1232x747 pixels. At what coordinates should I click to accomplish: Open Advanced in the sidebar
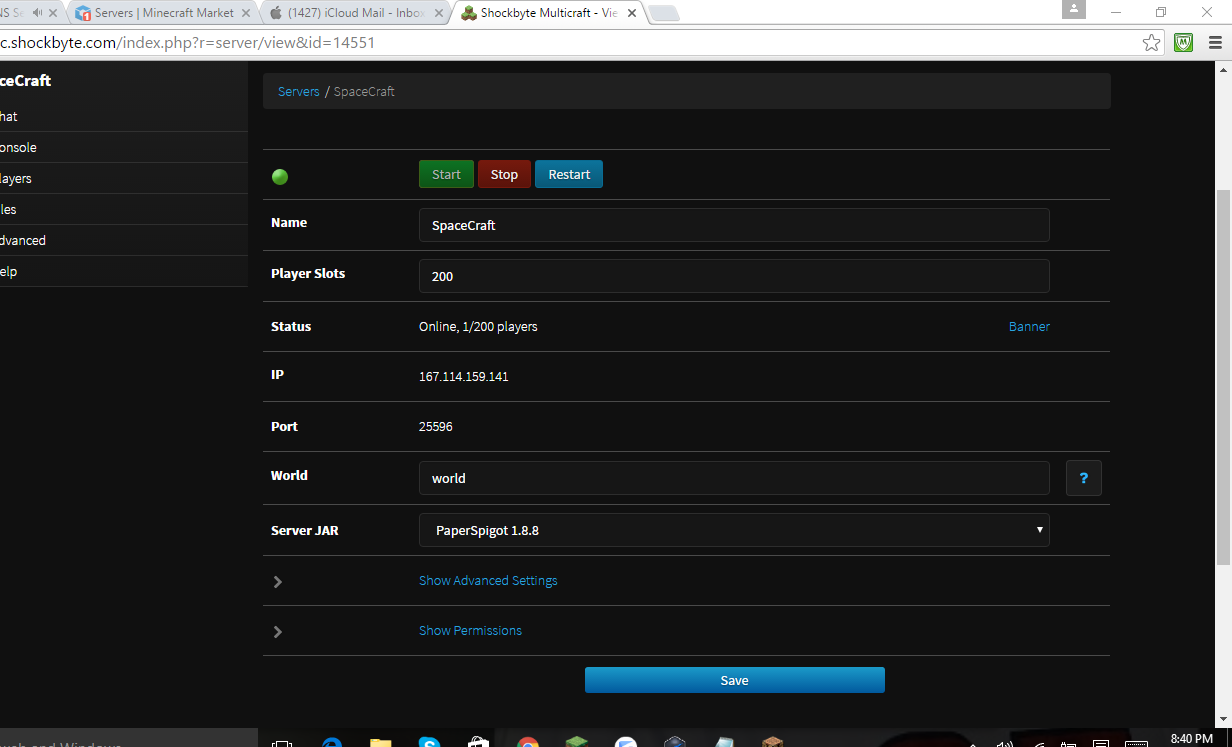coord(124,240)
